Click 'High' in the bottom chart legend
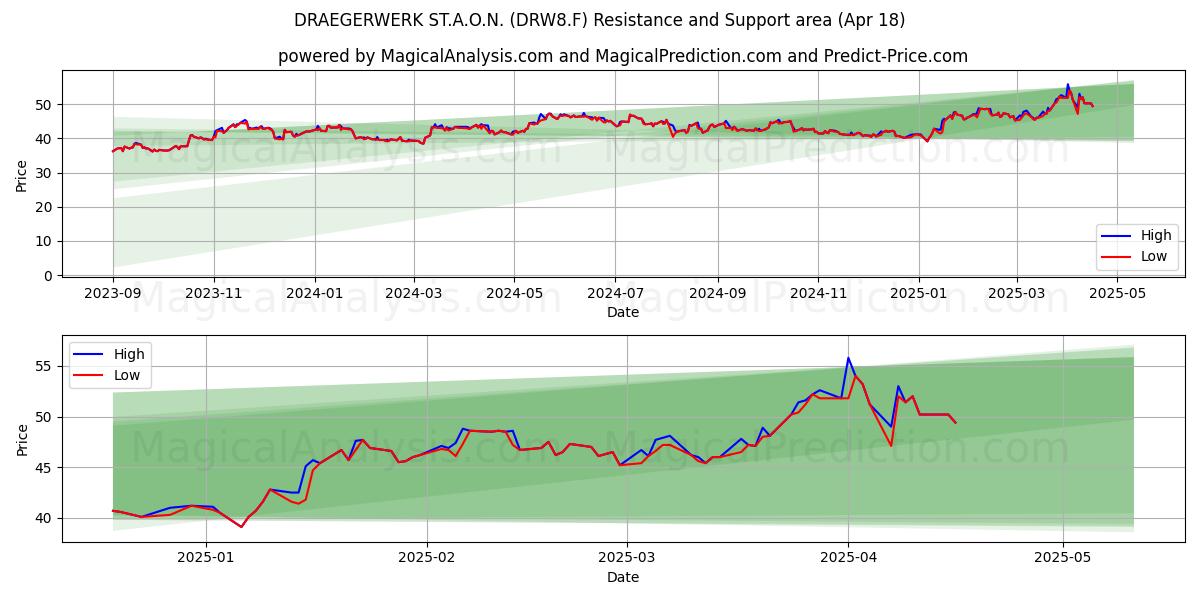 [x=129, y=354]
